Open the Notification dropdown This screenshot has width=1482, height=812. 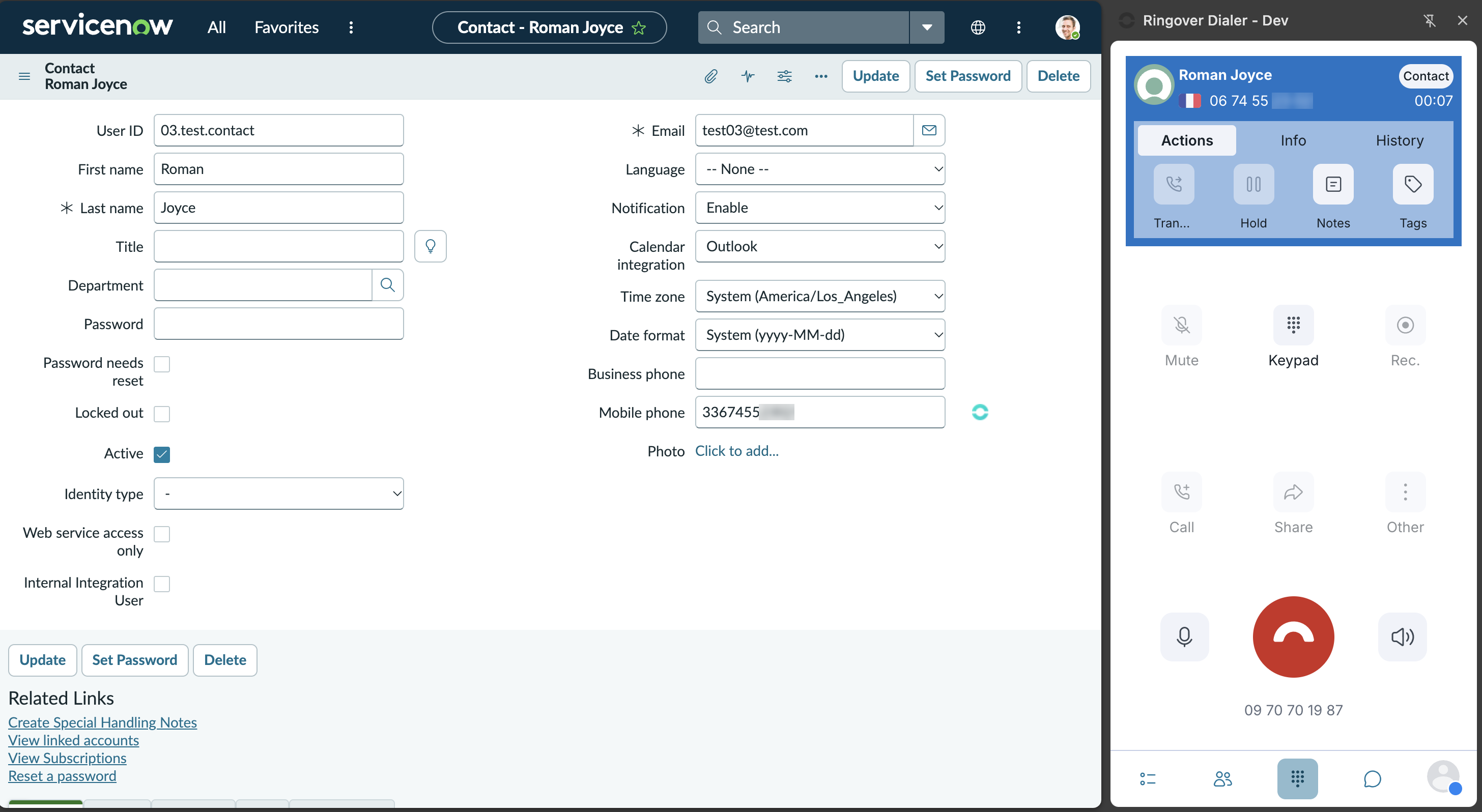820,208
